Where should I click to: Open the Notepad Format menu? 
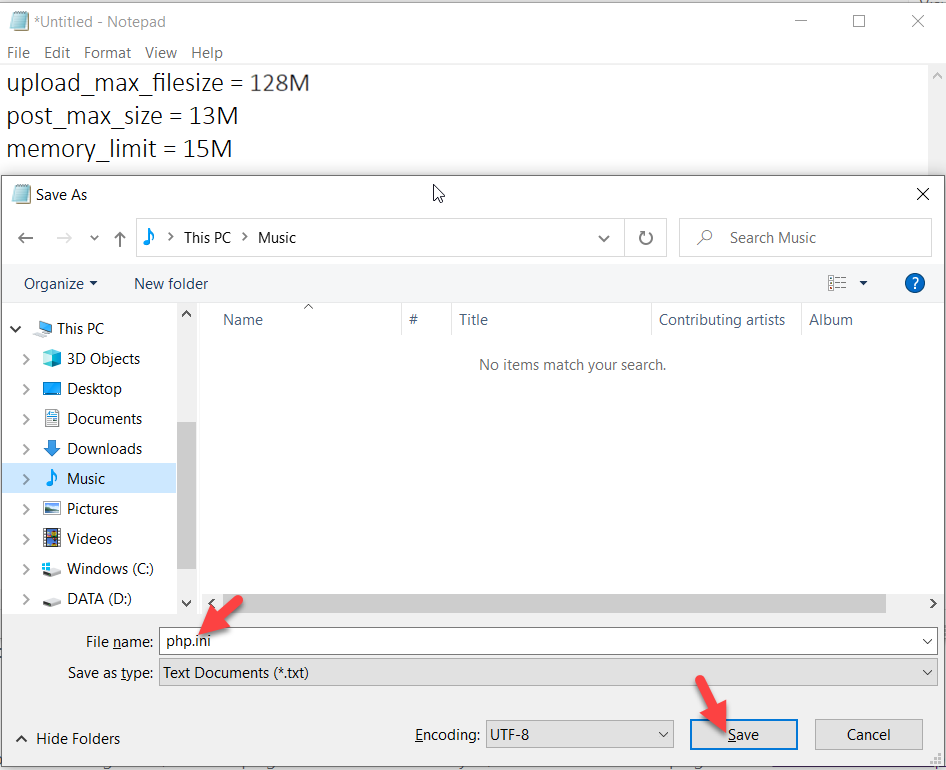point(107,53)
